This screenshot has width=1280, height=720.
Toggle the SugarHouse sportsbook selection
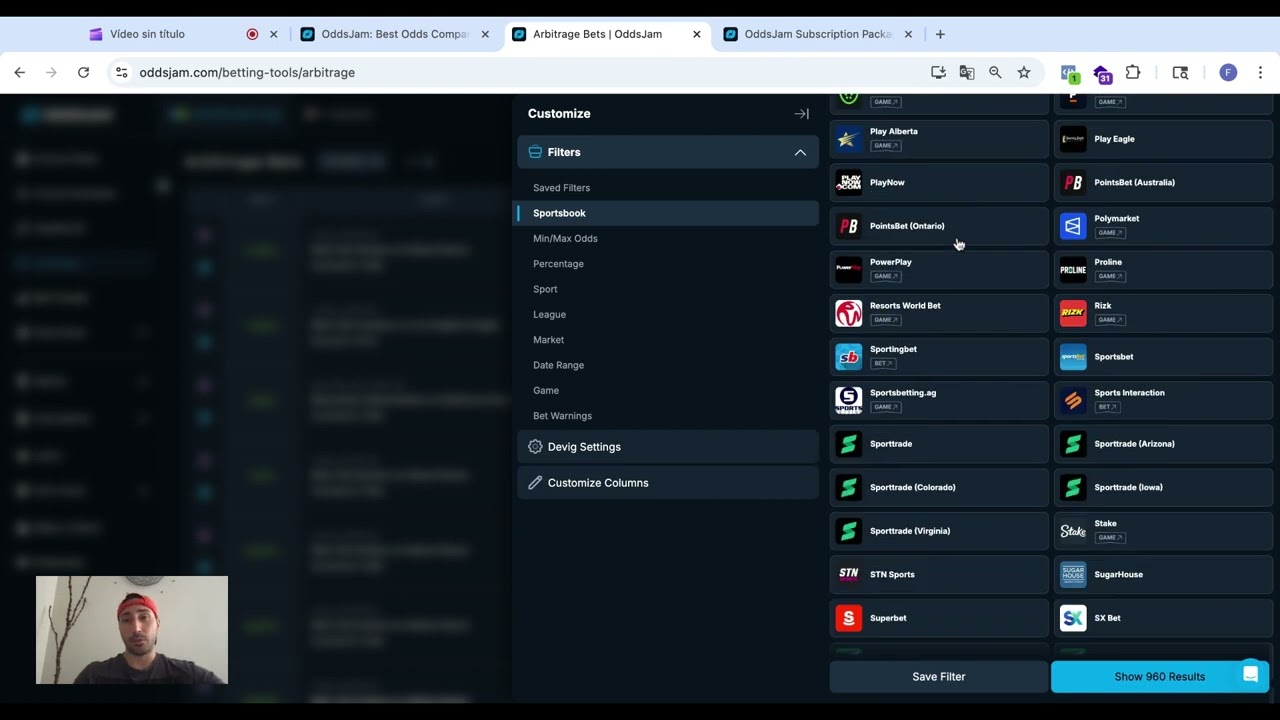tap(1163, 574)
